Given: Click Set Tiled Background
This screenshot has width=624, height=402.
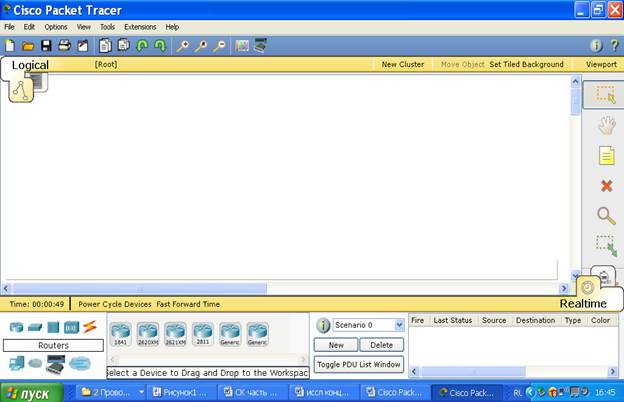Looking at the screenshot, I should [x=526, y=64].
